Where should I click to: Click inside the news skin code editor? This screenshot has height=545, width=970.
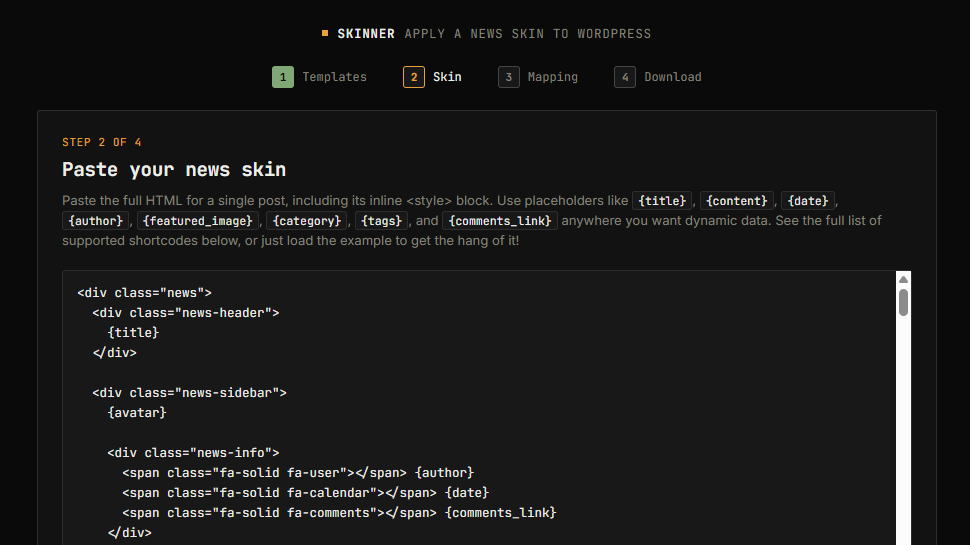[x=479, y=408]
